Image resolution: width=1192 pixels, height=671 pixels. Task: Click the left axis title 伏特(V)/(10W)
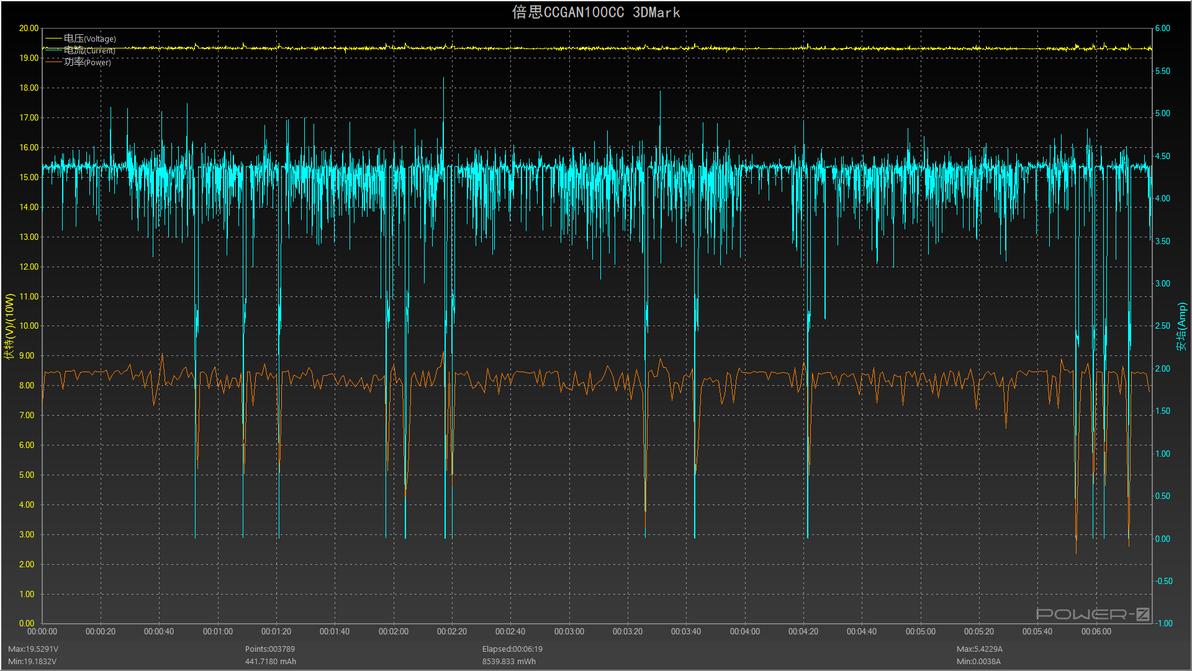[x=9, y=327]
